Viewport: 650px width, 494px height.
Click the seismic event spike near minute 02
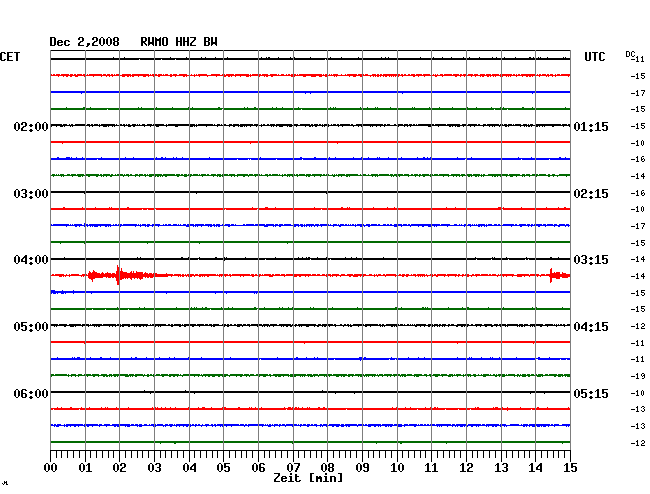(x=118, y=275)
